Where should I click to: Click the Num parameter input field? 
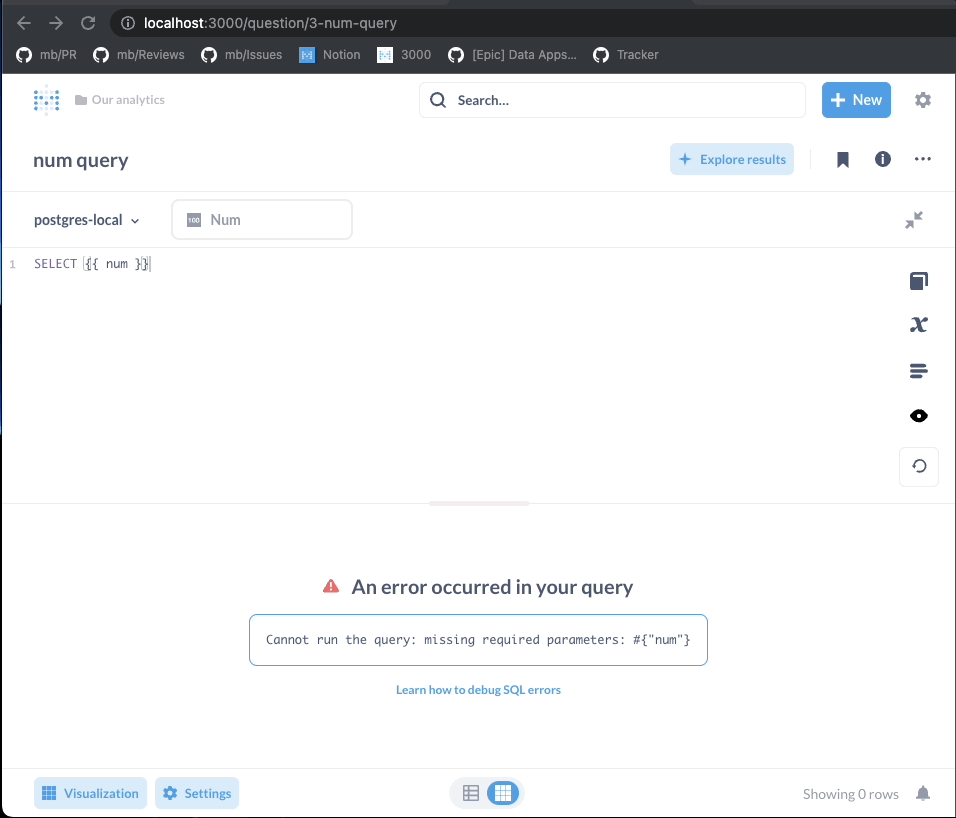[x=261, y=219]
